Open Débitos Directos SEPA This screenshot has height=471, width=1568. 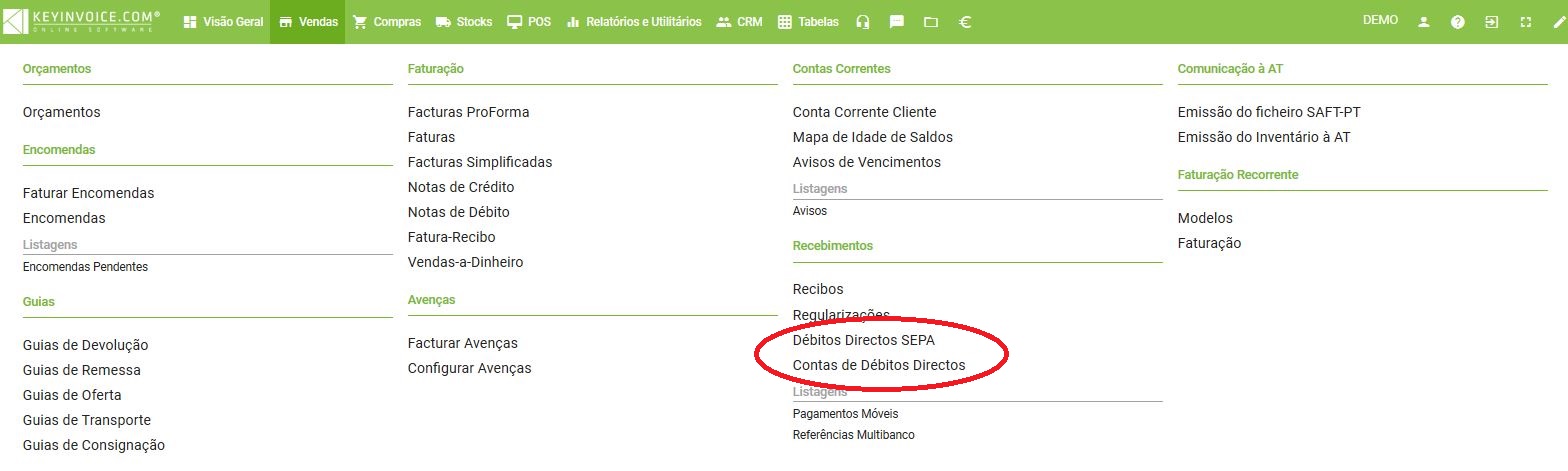864,340
